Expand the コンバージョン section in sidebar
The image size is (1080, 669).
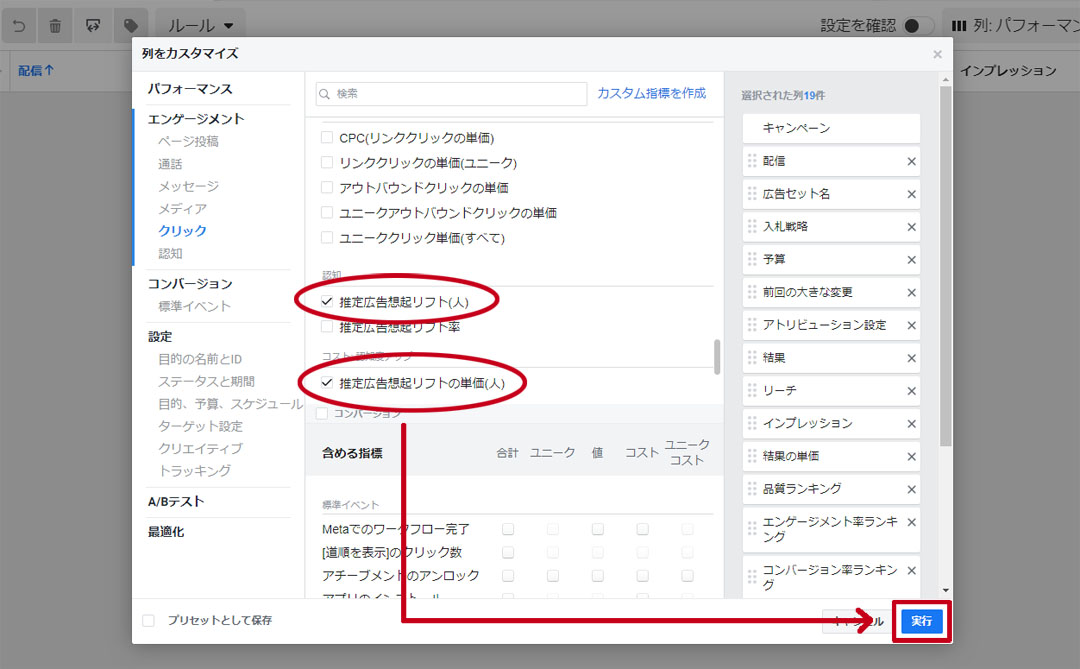[190, 284]
